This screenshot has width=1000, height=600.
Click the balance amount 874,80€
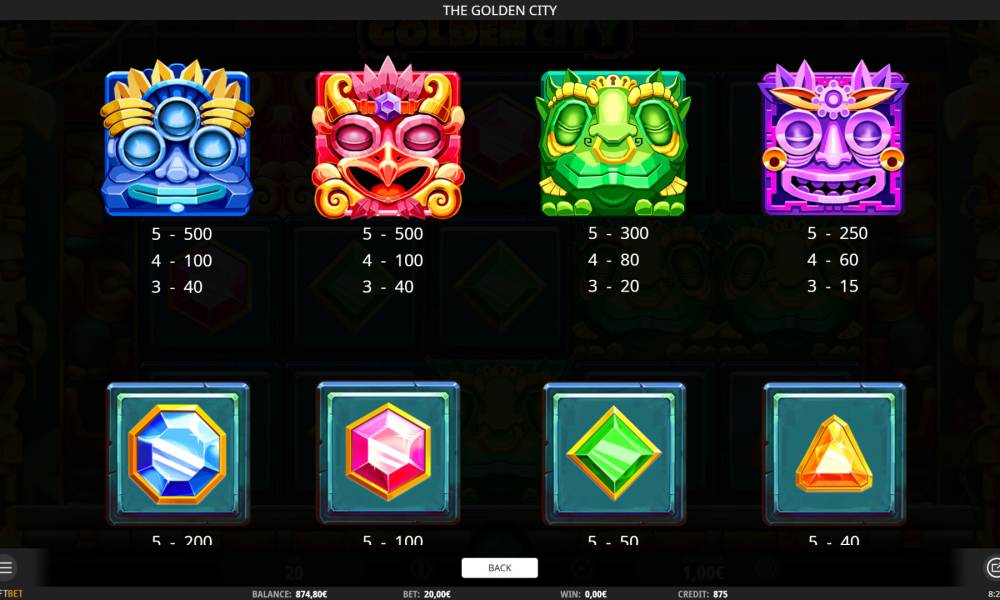click(311, 594)
